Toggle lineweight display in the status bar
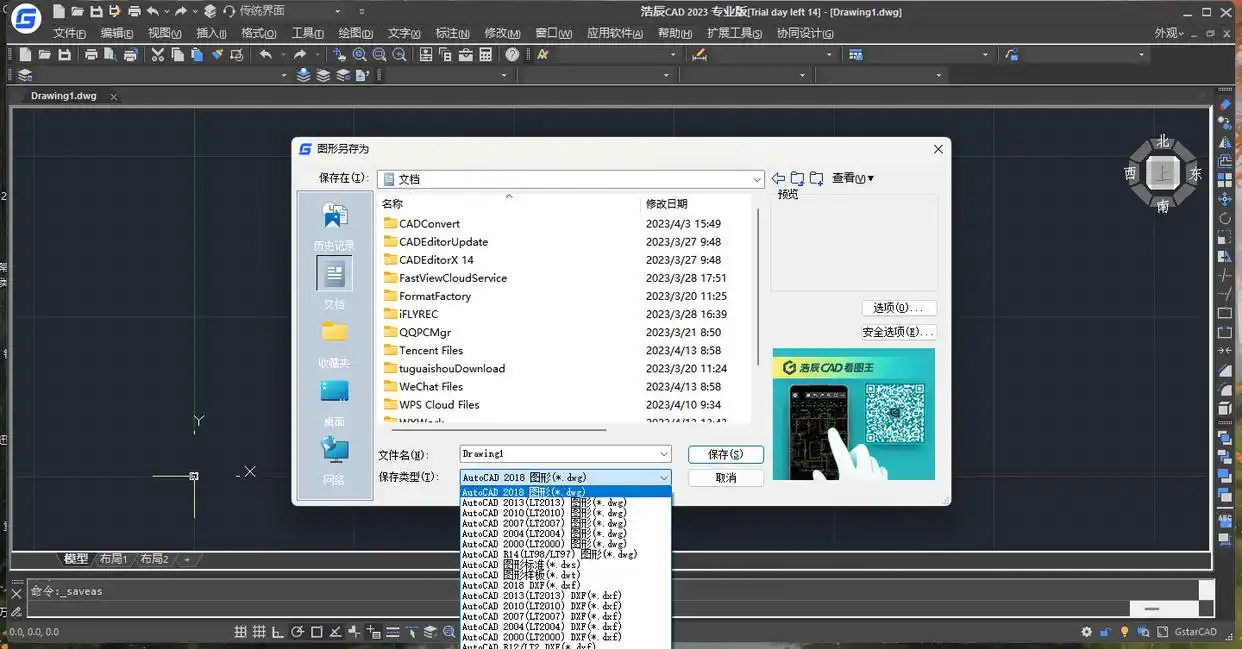Image resolution: width=1242 pixels, height=649 pixels. tap(393, 632)
